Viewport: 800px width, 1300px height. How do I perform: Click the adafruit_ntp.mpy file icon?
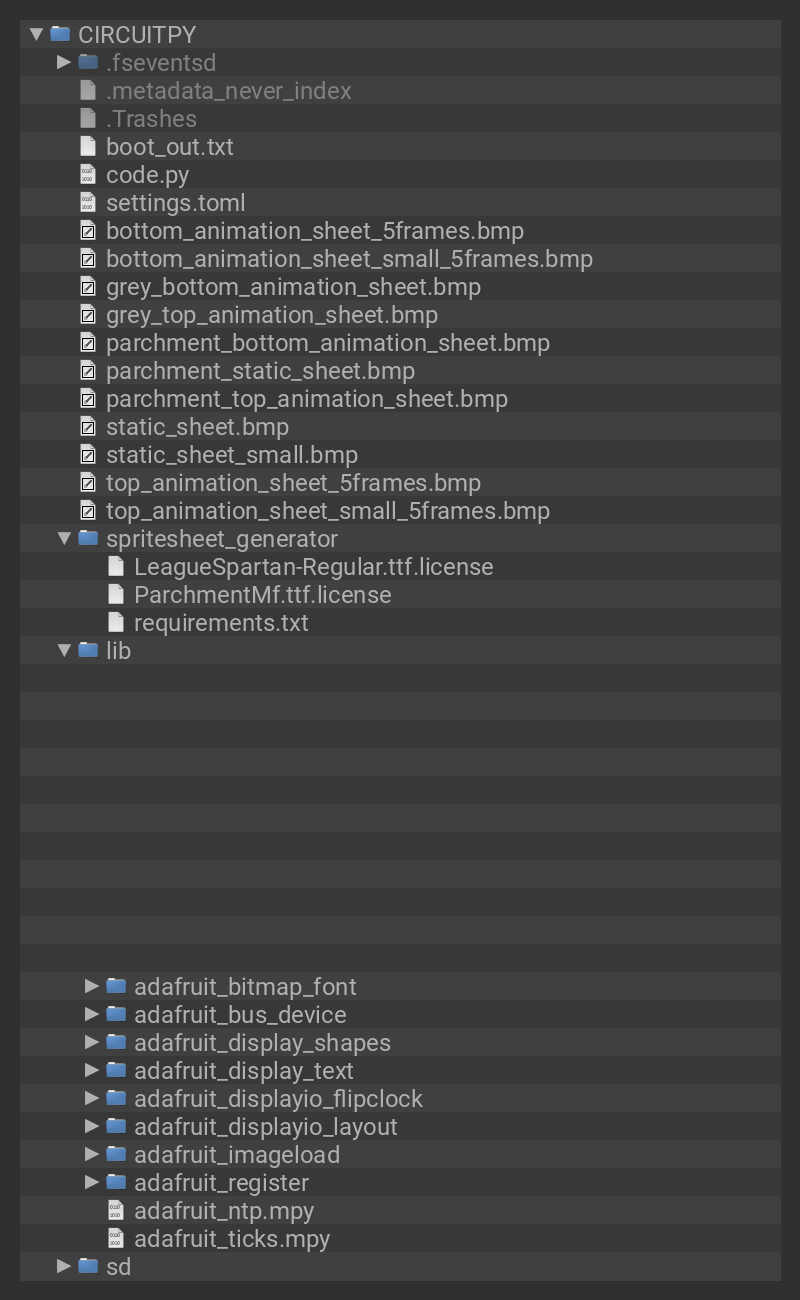[116, 1210]
